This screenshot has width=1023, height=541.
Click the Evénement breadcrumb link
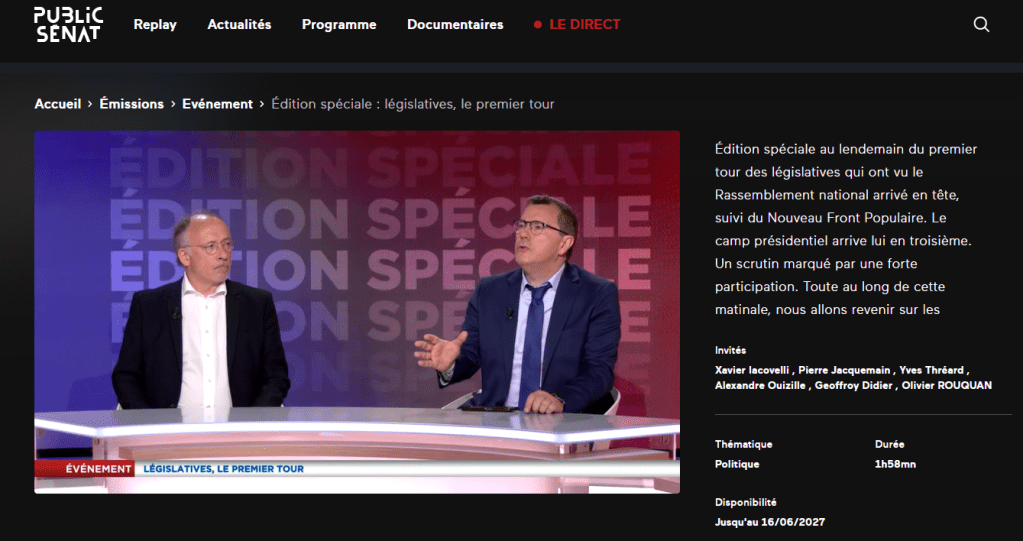(x=217, y=104)
